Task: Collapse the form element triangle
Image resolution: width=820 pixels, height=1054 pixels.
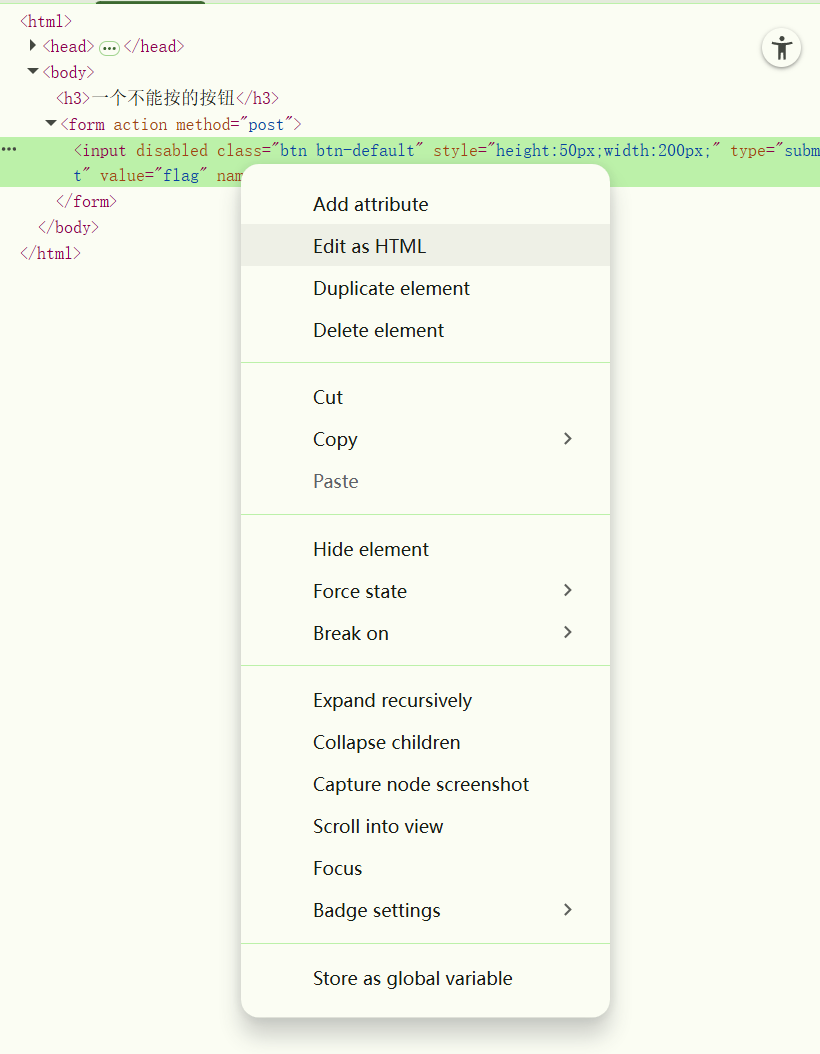Action: coord(51,124)
